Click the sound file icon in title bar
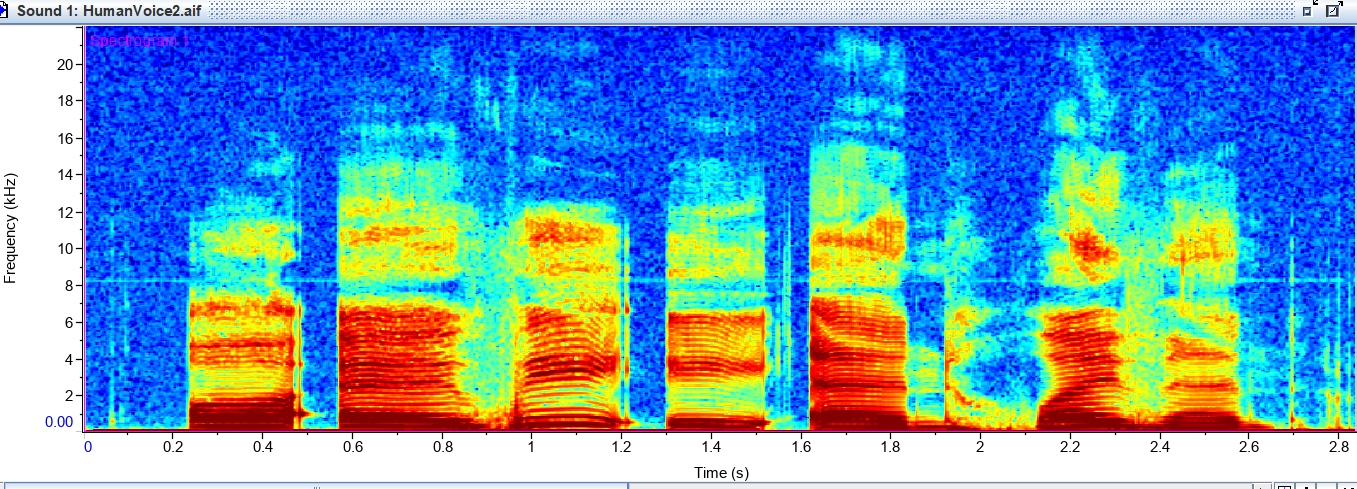This screenshot has width=1357, height=489. tap(4, 9)
